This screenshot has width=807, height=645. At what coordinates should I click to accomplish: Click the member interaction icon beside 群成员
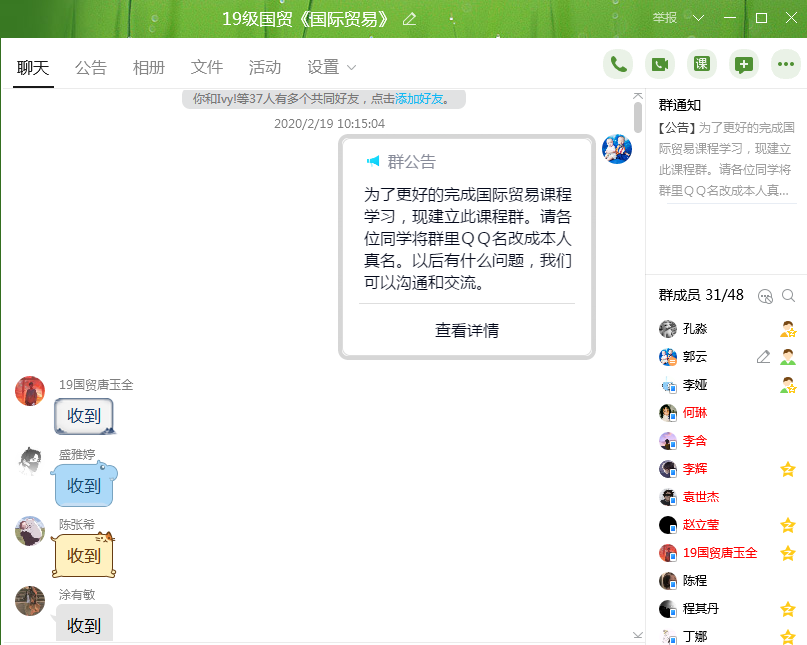pos(766,296)
